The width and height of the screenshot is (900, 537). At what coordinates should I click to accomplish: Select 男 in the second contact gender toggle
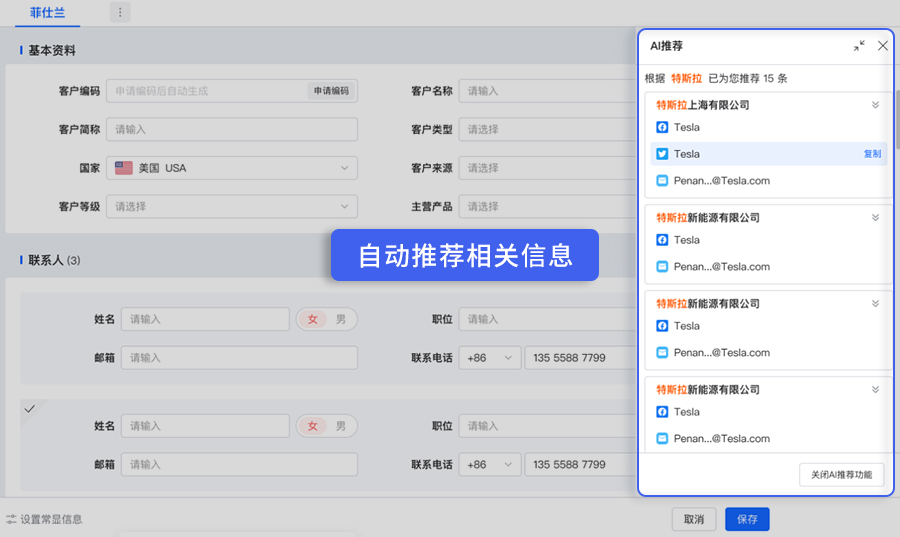pyautogui.click(x=341, y=426)
